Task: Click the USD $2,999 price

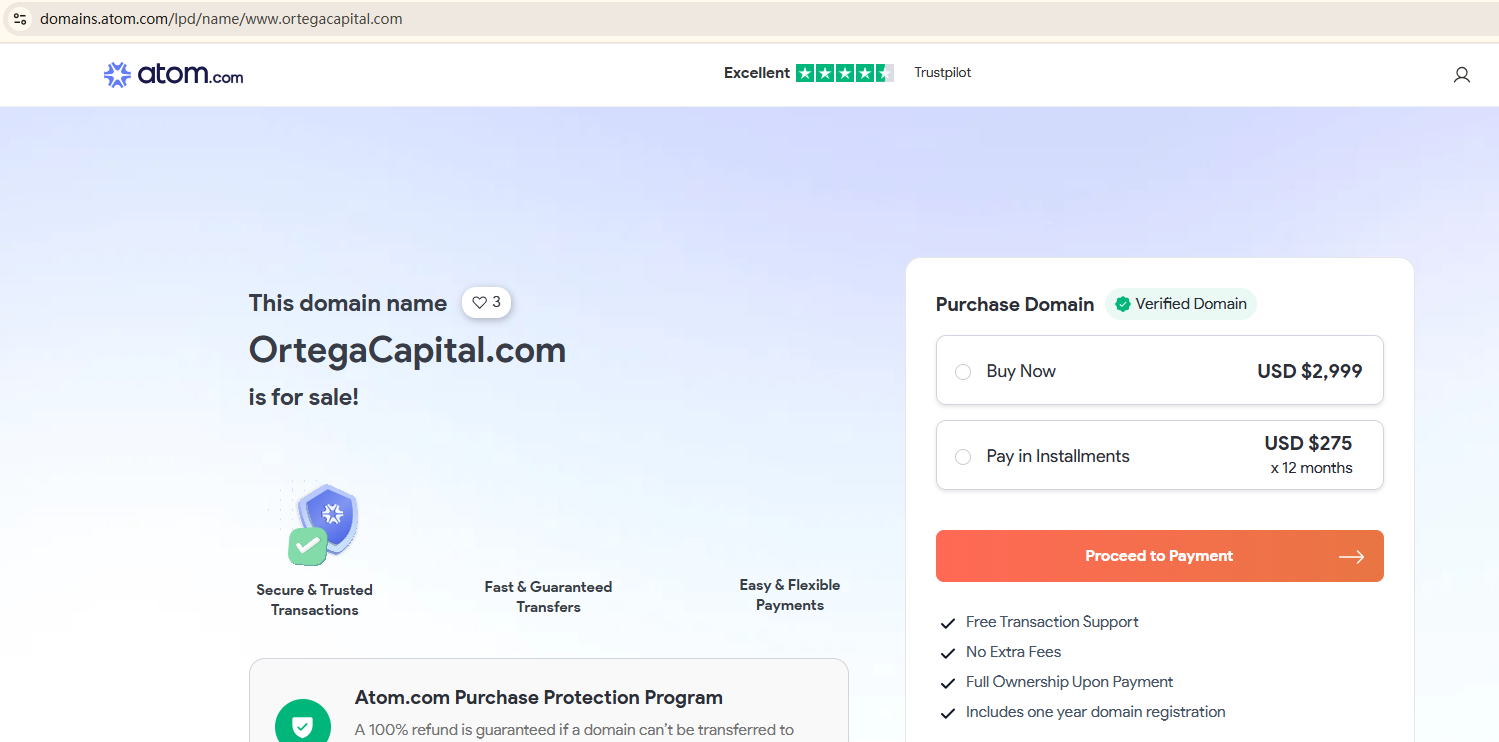Action: coord(1309,371)
